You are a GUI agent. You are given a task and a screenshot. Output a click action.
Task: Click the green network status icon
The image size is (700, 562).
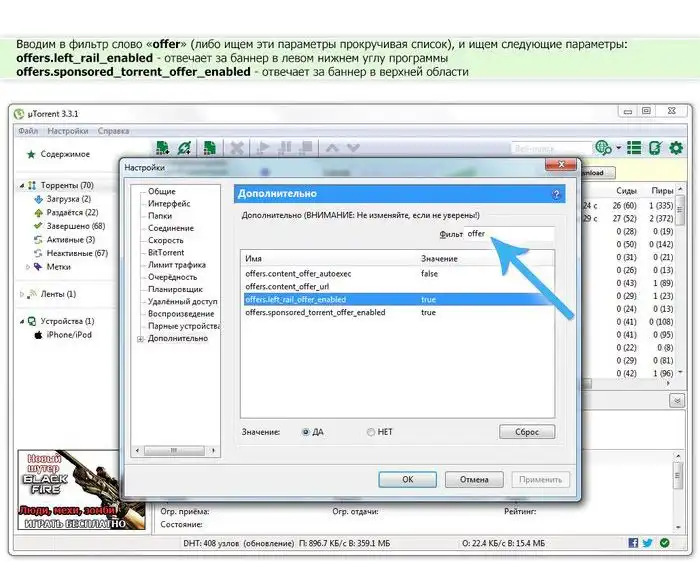(662, 543)
